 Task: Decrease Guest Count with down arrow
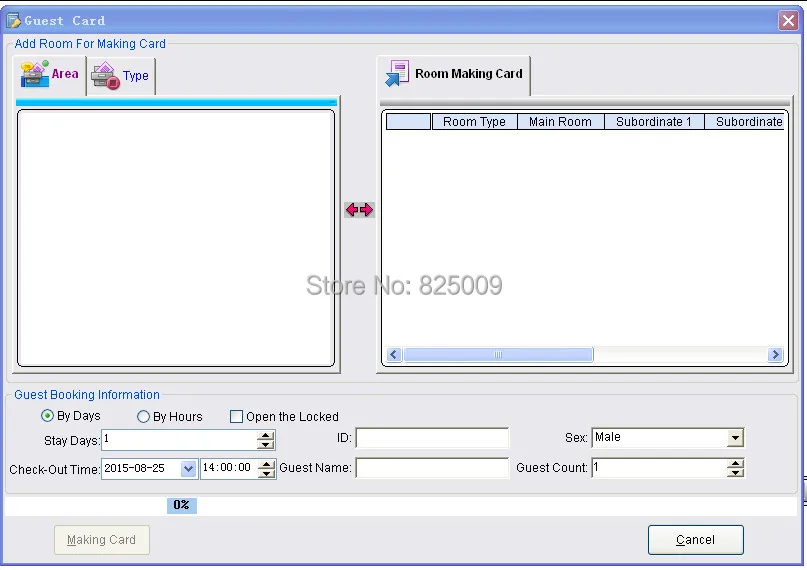click(735, 473)
